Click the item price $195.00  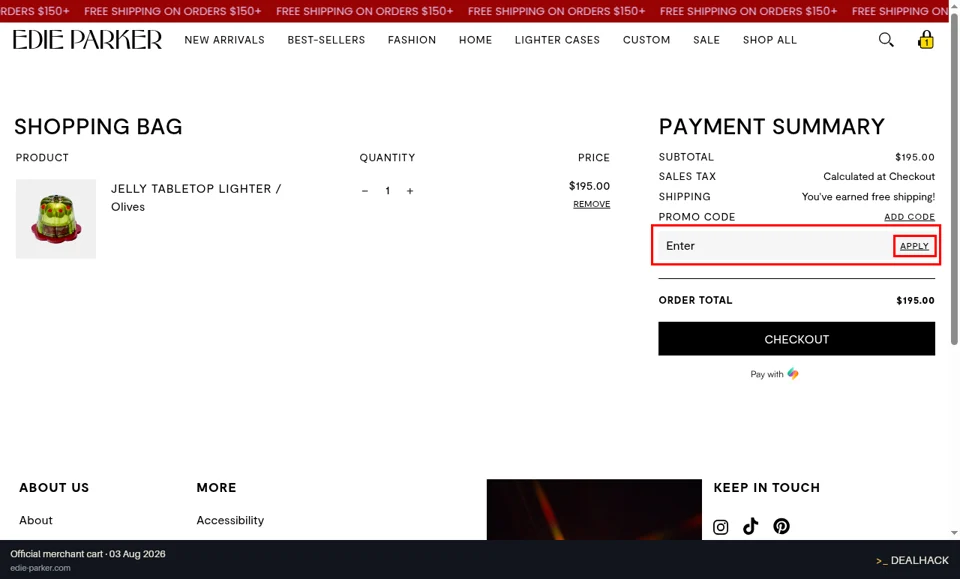(589, 185)
